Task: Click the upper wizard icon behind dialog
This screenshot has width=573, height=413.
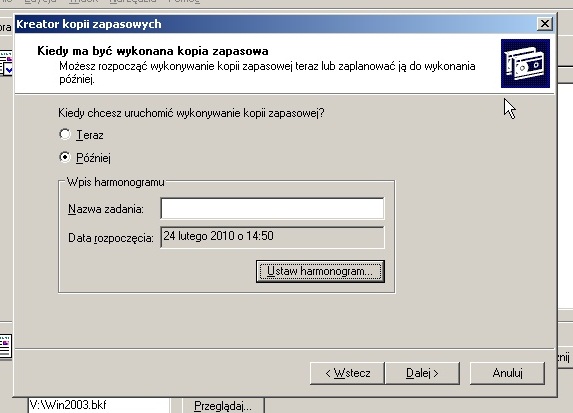Action: (x=6, y=63)
